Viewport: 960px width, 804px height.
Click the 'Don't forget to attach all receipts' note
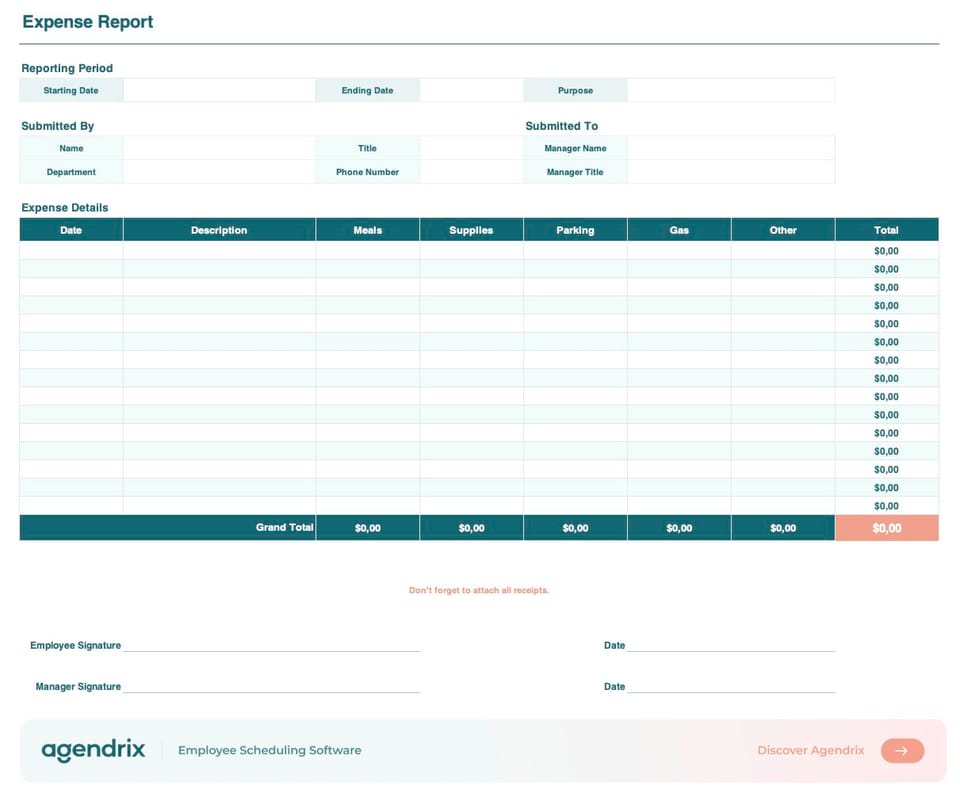pyautogui.click(x=479, y=590)
